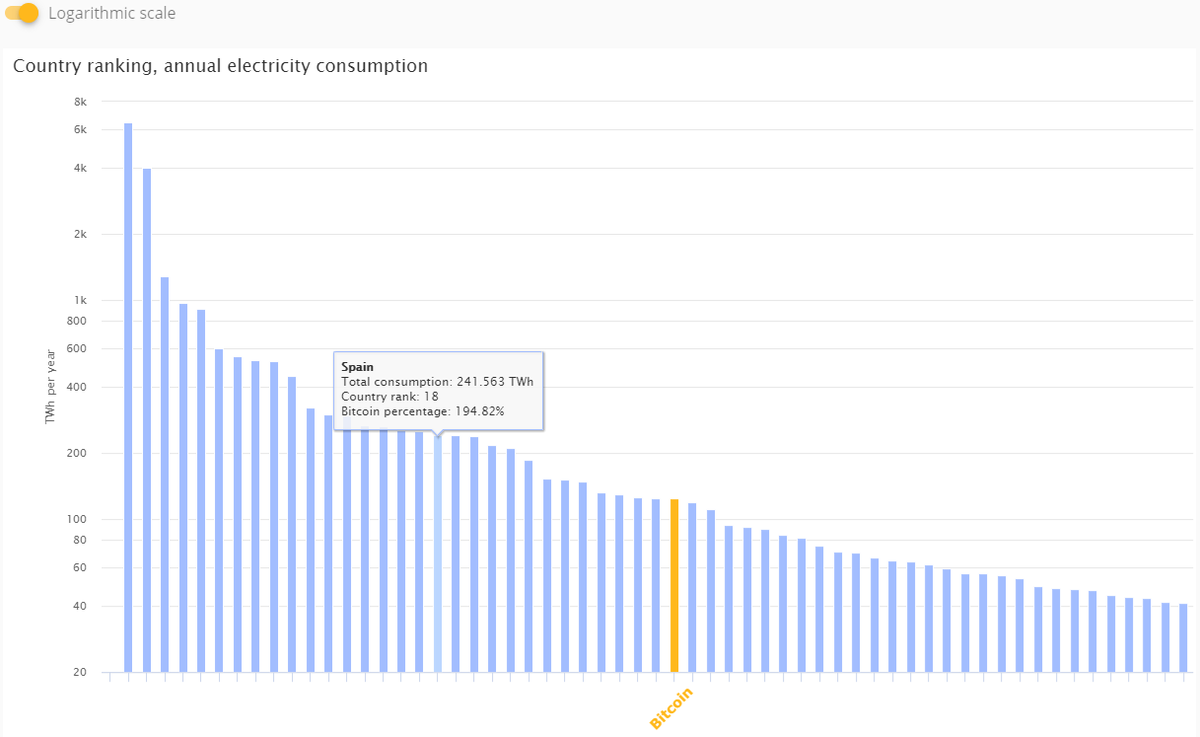Click "Bitcoin percentage: 194.82%" in tooltip

pyautogui.click(x=423, y=412)
